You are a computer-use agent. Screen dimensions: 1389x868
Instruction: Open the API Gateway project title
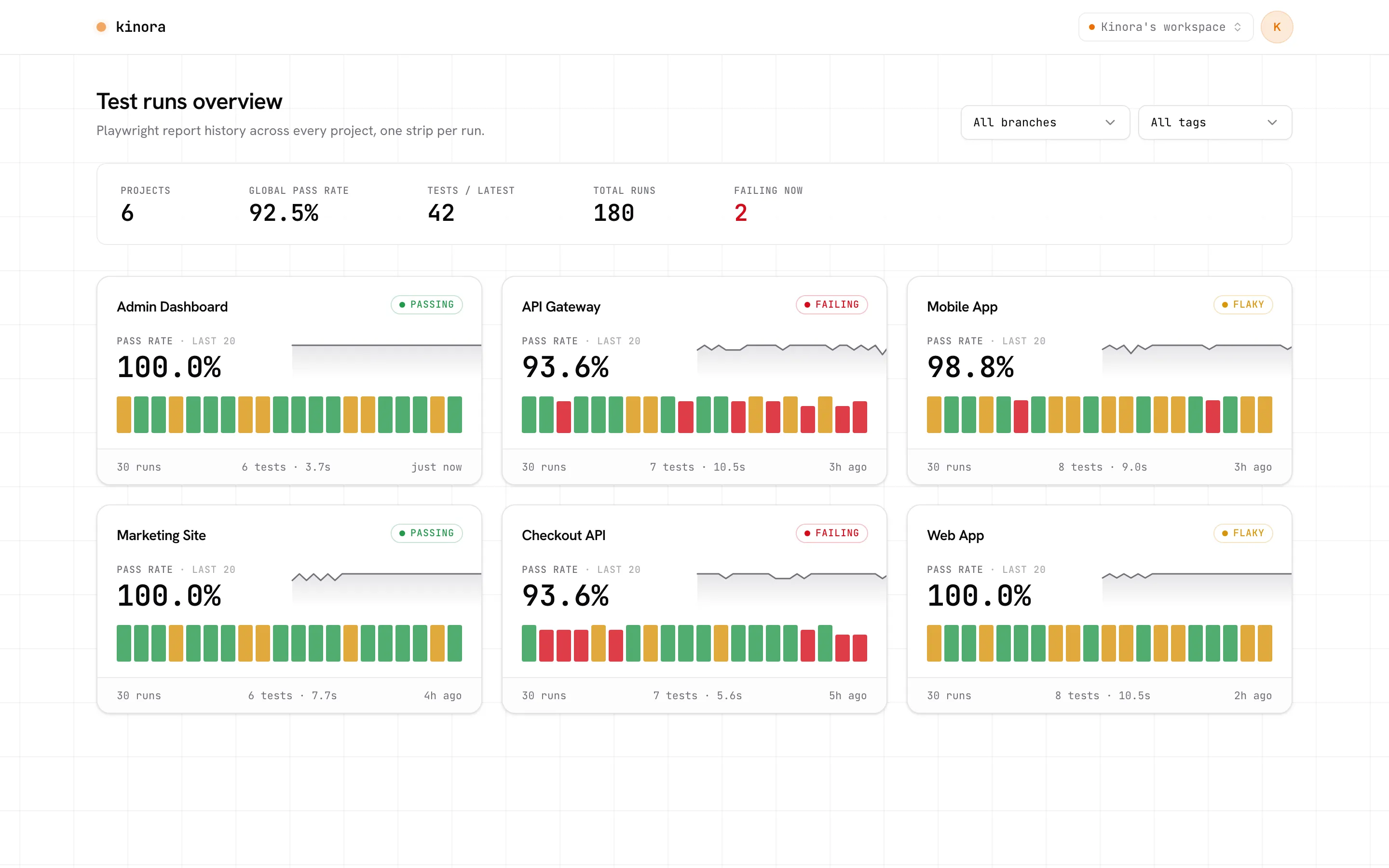[561, 307]
